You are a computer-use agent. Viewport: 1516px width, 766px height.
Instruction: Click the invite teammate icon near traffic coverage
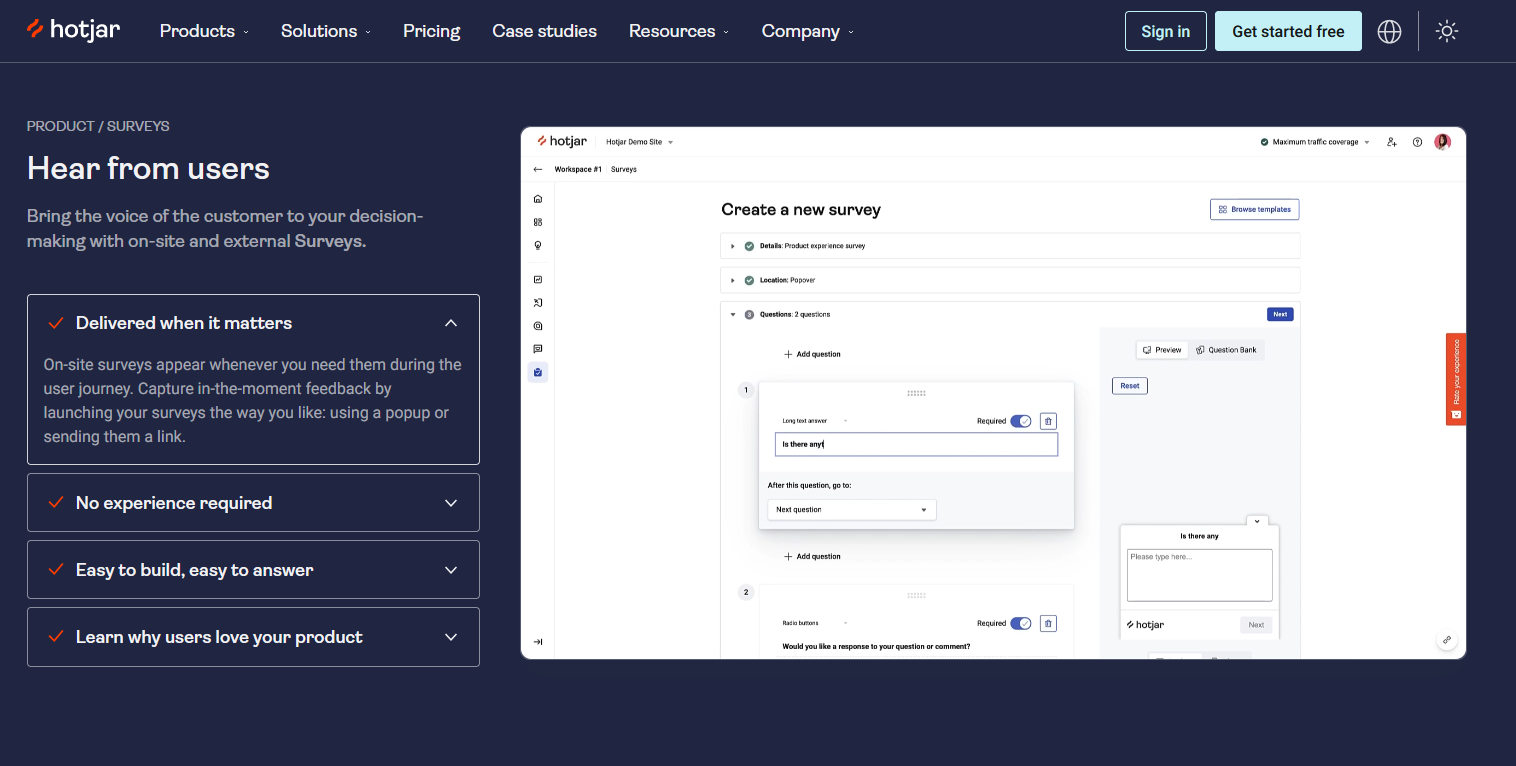(x=1392, y=141)
